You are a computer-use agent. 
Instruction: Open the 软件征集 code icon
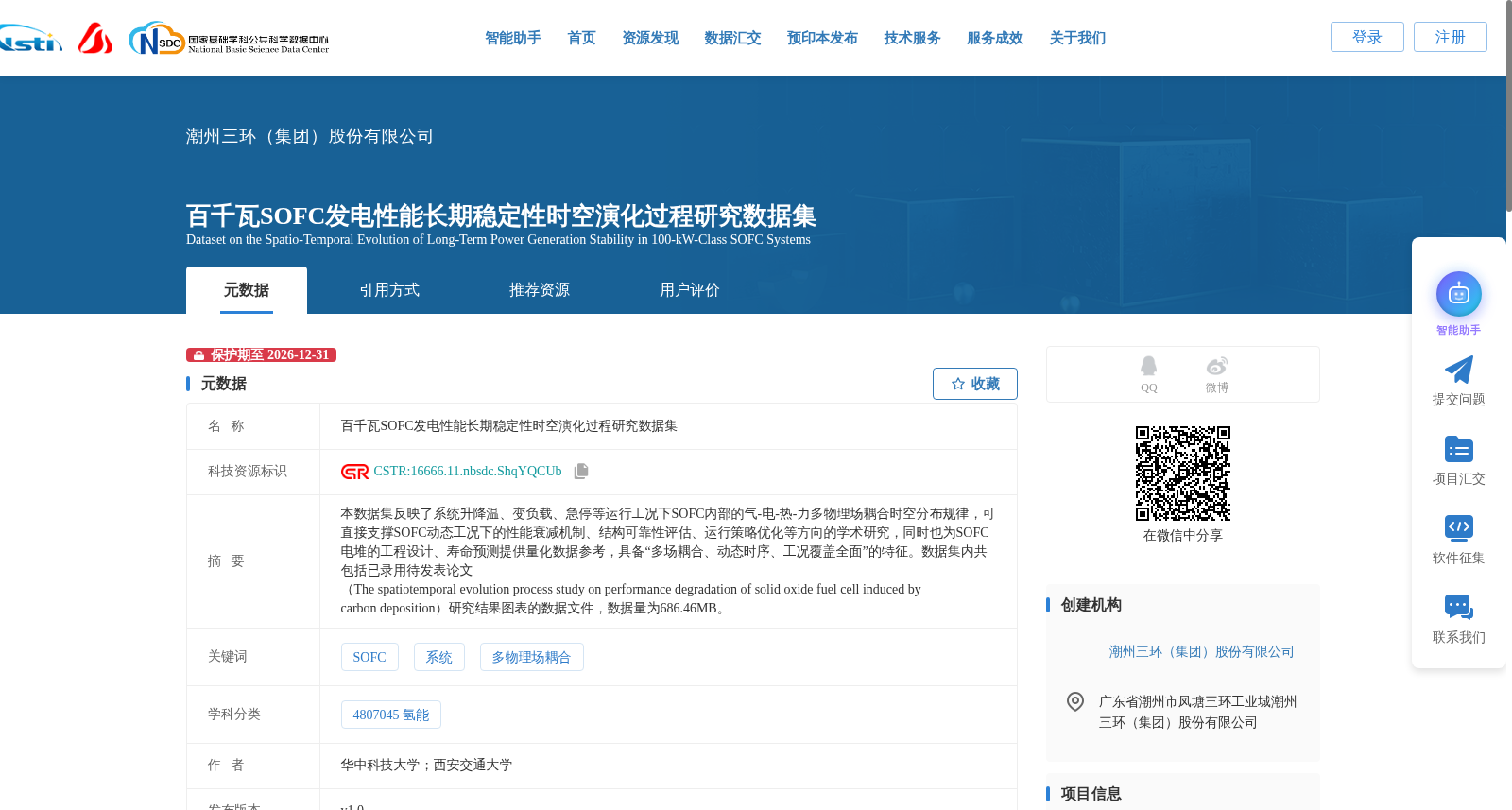(1458, 527)
